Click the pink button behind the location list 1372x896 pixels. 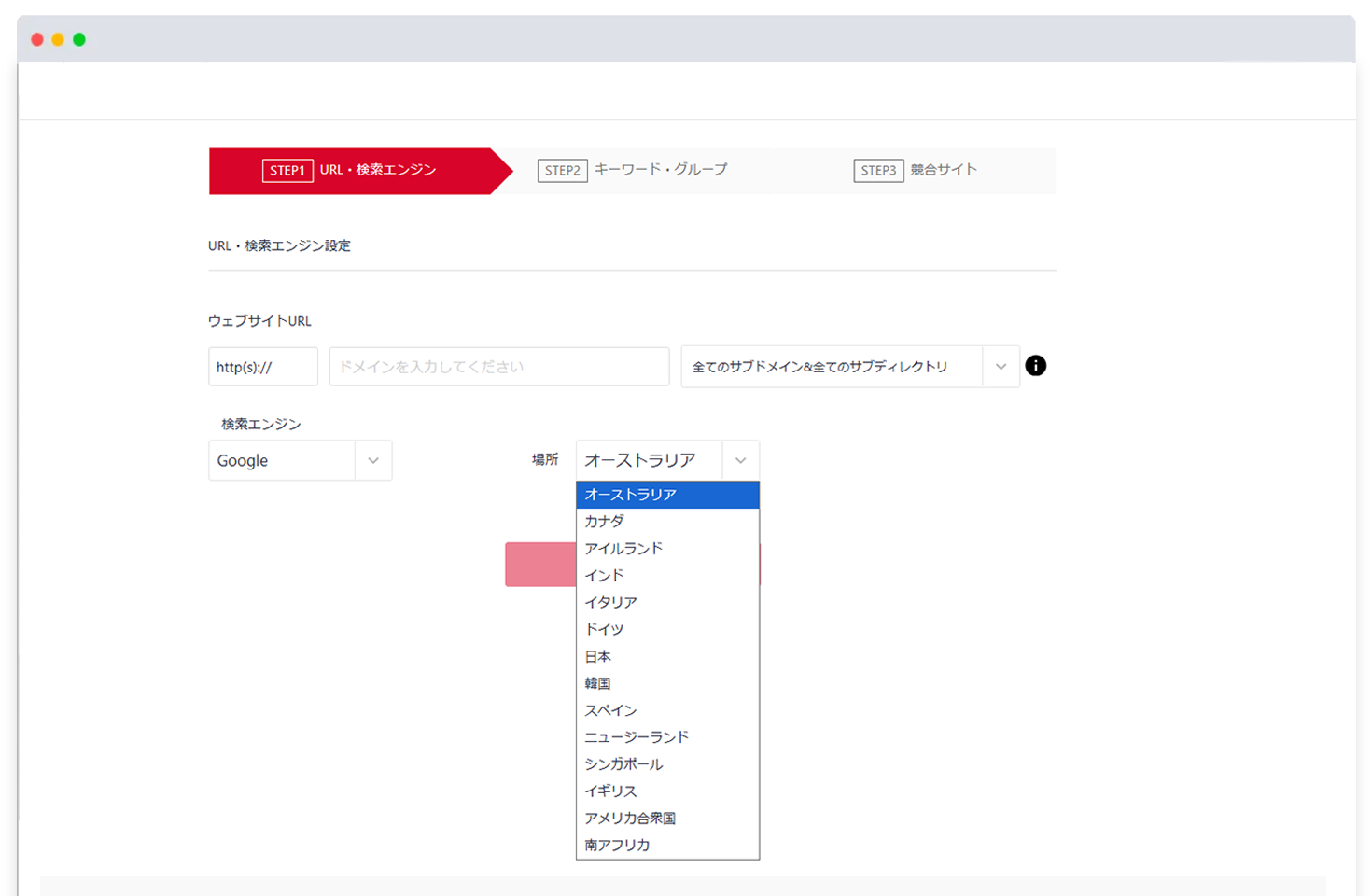tap(540, 565)
